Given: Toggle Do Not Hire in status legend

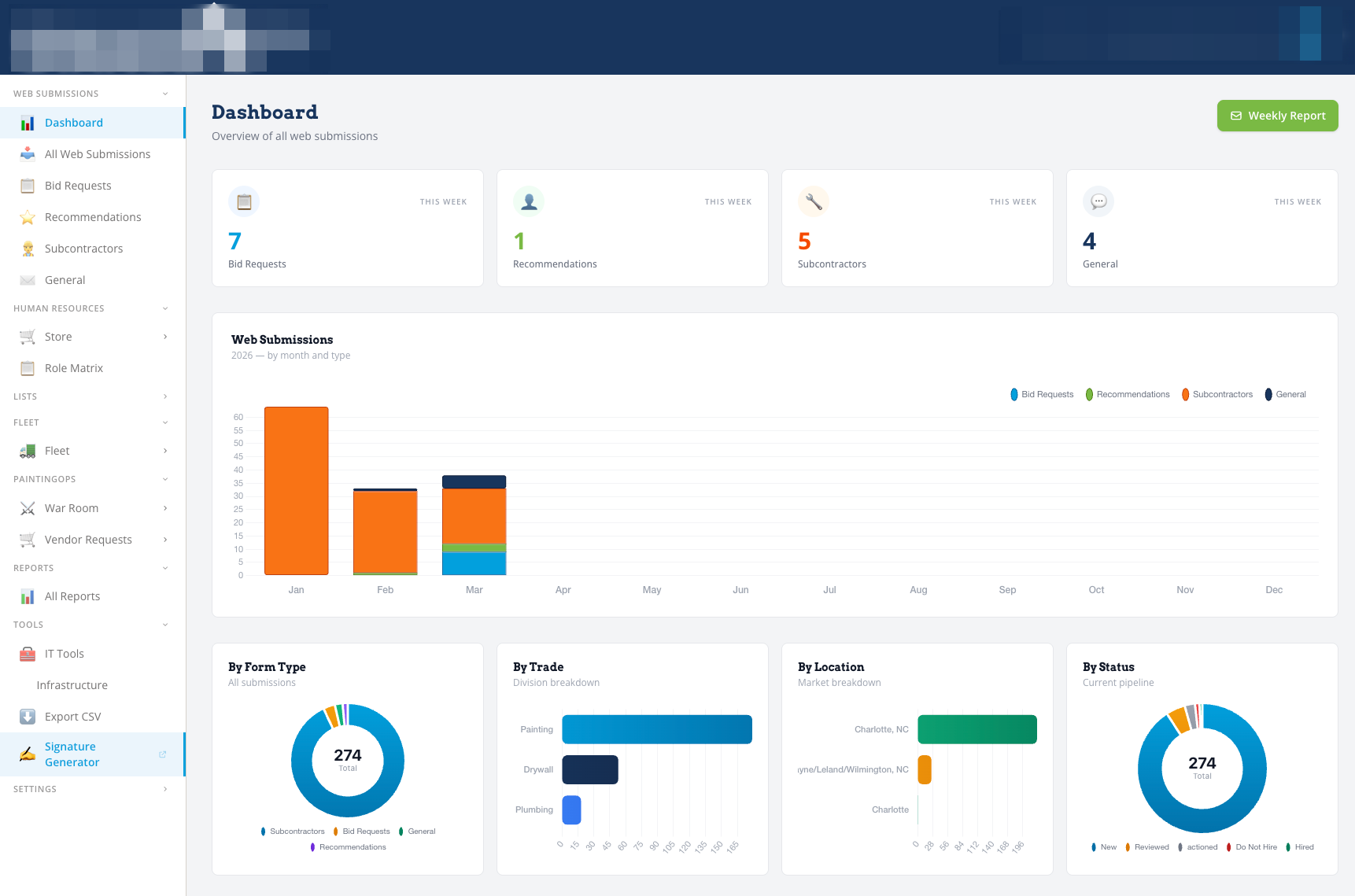Looking at the screenshot, I should click(1252, 847).
